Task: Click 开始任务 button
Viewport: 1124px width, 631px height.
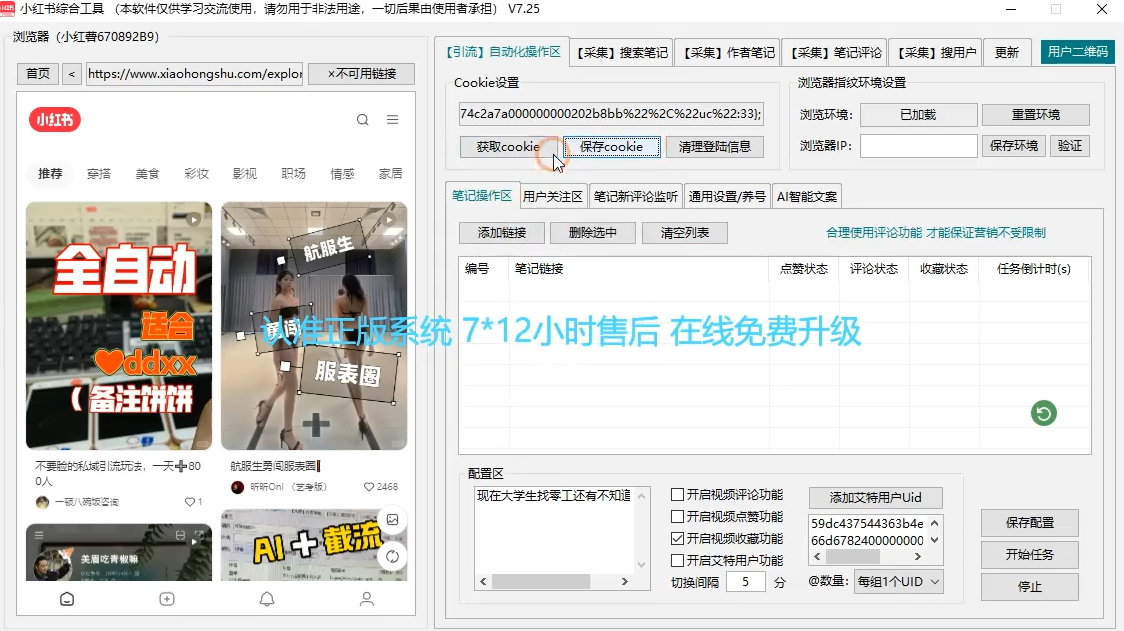Action: [x=1029, y=554]
